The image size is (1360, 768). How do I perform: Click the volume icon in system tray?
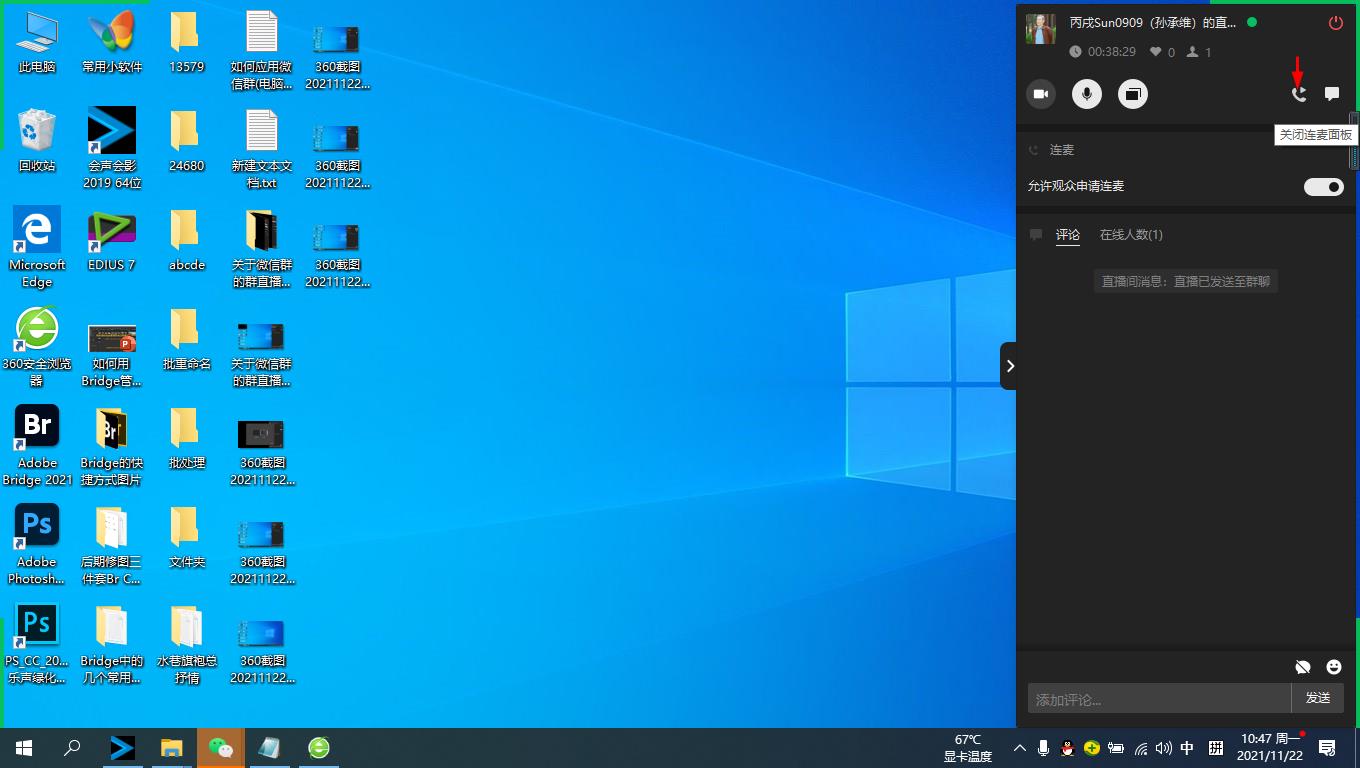pos(1163,748)
